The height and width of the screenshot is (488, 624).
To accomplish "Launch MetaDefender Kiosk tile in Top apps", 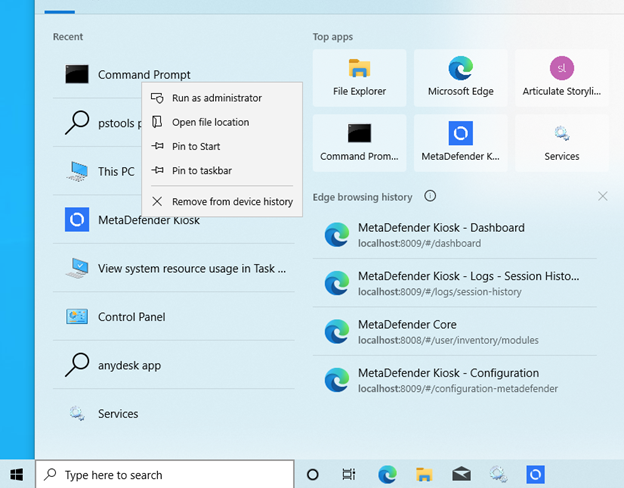I will tap(460, 143).
